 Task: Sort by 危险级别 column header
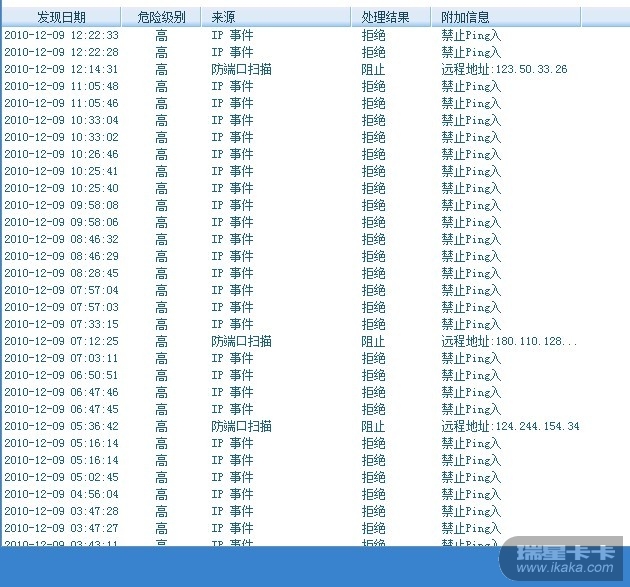coord(161,17)
